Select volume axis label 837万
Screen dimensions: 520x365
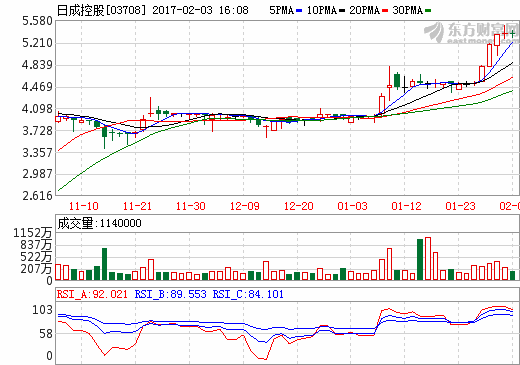click(x=36, y=245)
